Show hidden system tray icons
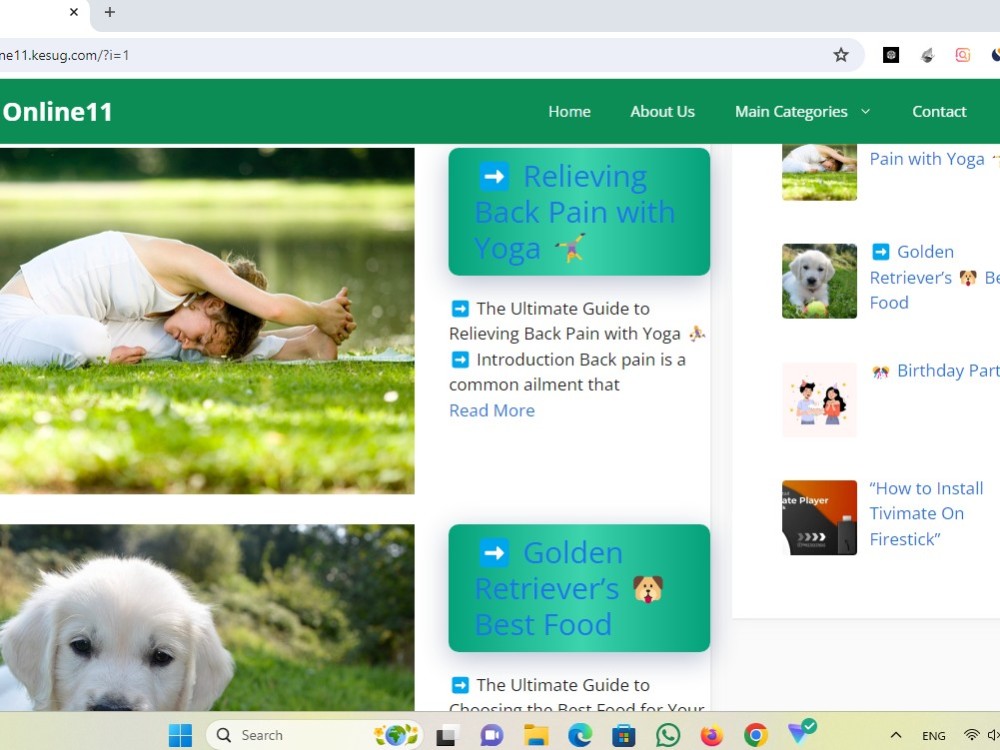1000x750 pixels. tap(895, 735)
